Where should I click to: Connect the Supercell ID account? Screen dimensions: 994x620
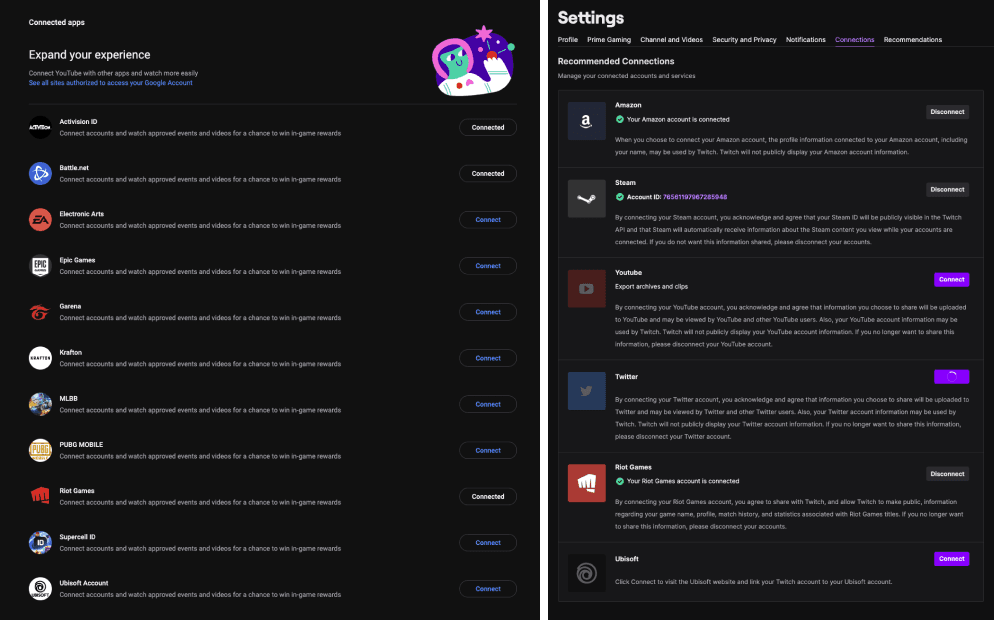pos(487,543)
